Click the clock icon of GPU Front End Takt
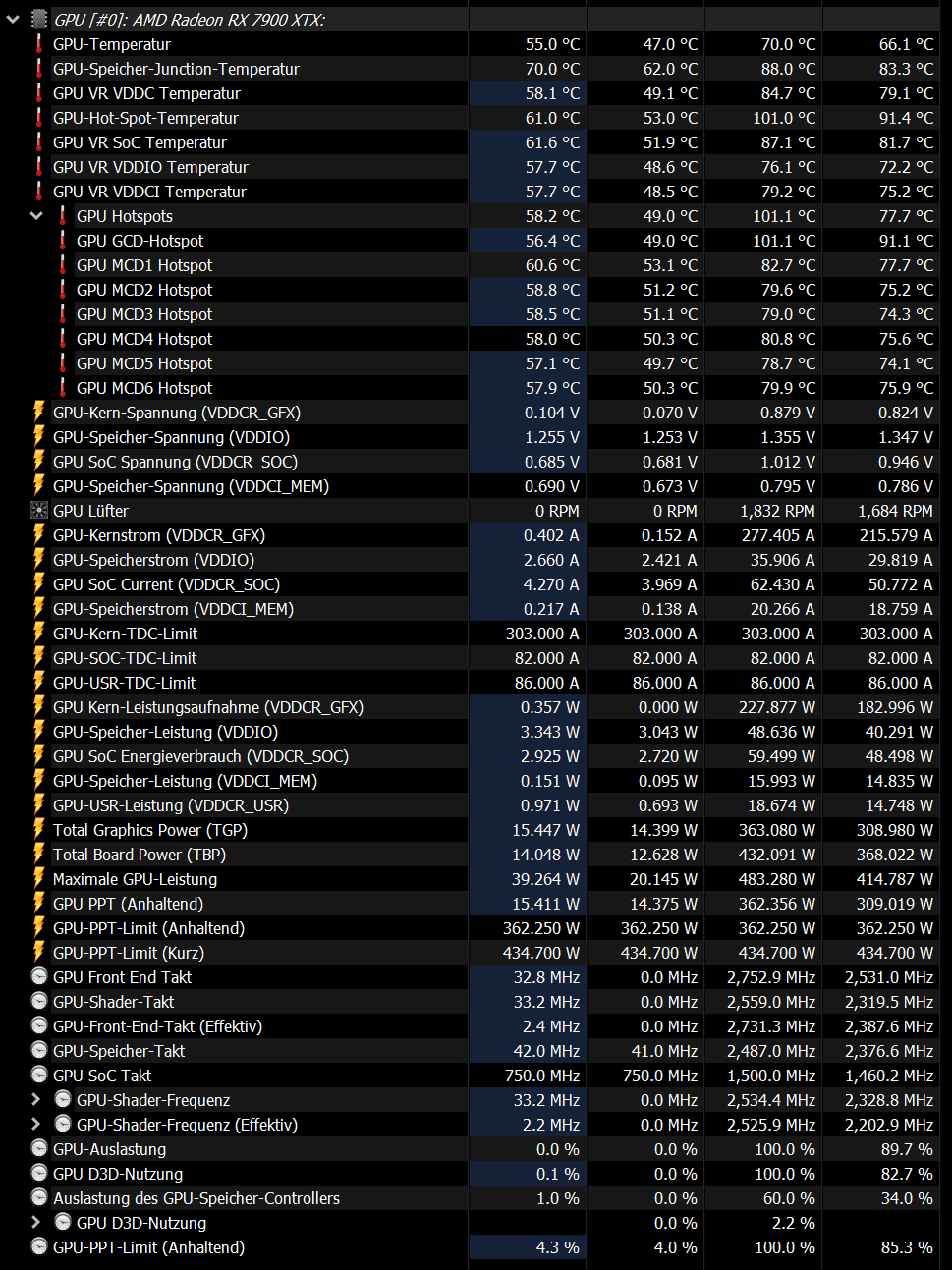Image resolution: width=952 pixels, height=1270 pixels. [x=39, y=976]
